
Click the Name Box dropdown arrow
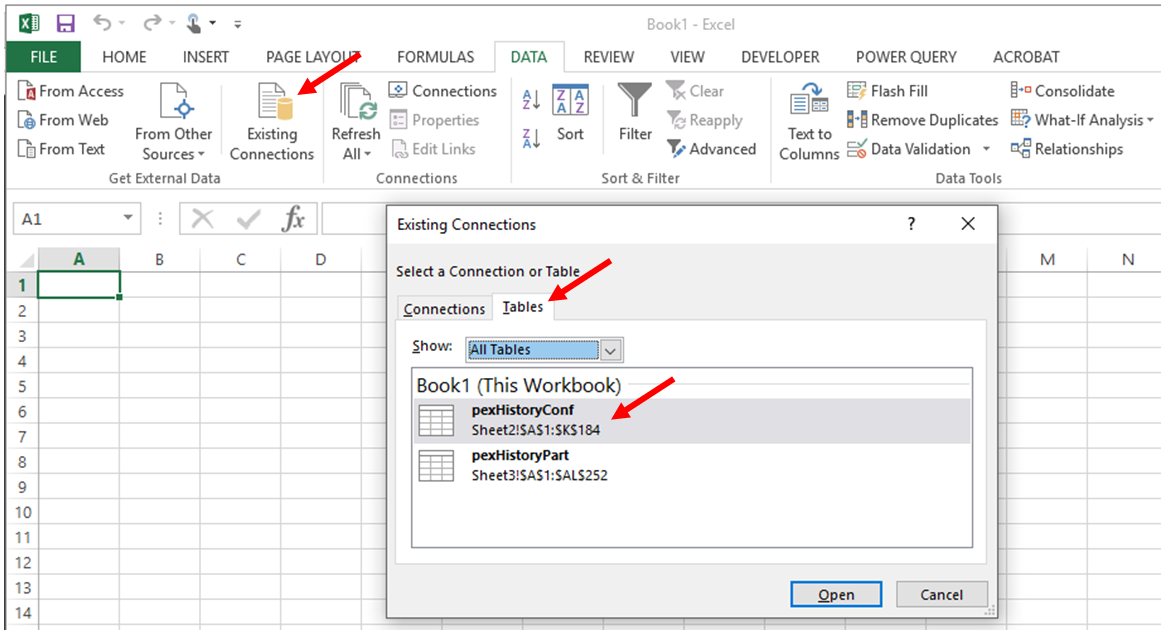pyautogui.click(x=128, y=217)
